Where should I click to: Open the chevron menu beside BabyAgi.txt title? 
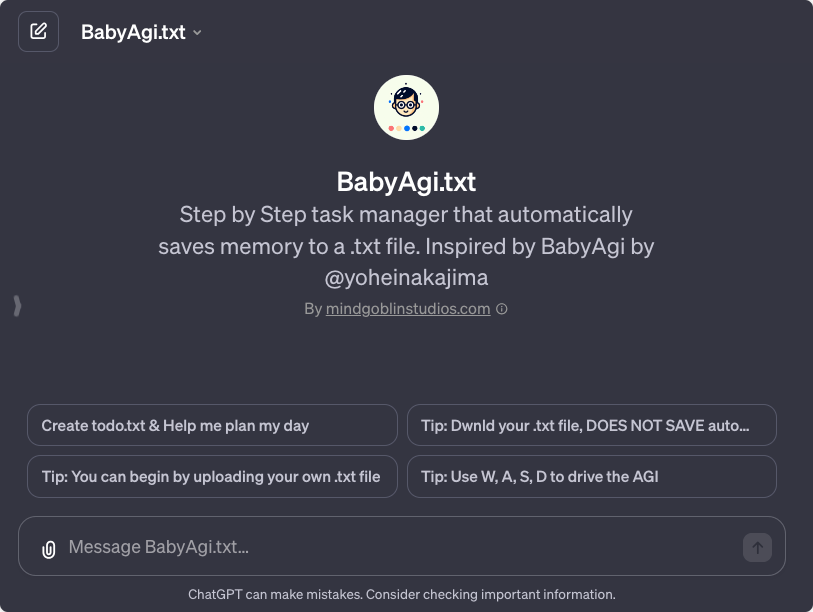pos(196,32)
